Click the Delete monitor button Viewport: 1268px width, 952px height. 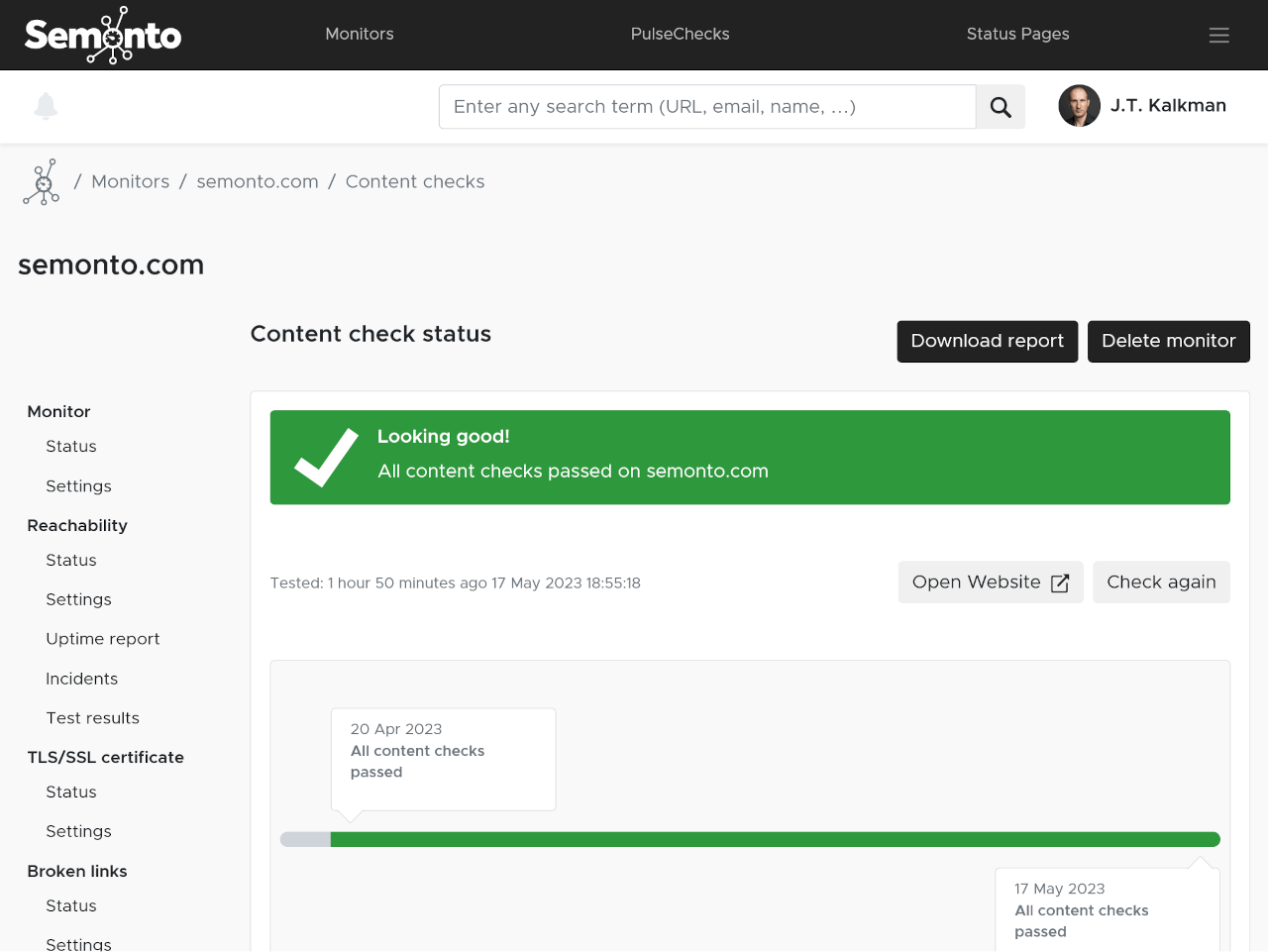pyautogui.click(x=1169, y=342)
